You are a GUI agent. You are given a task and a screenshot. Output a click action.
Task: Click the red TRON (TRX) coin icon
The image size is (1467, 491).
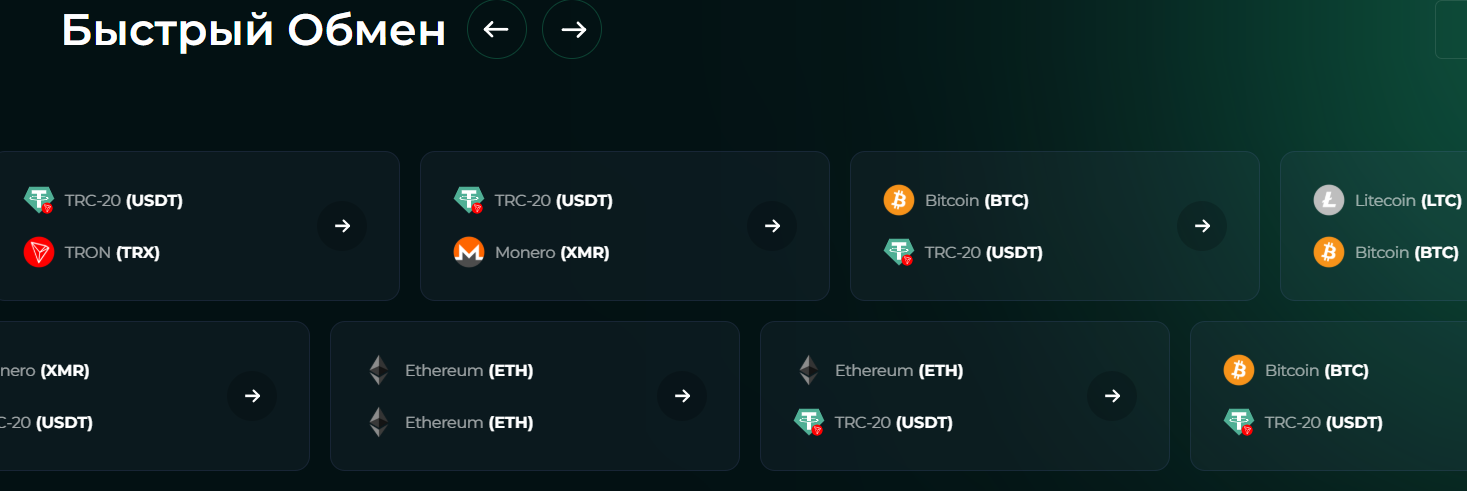tap(39, 252)
